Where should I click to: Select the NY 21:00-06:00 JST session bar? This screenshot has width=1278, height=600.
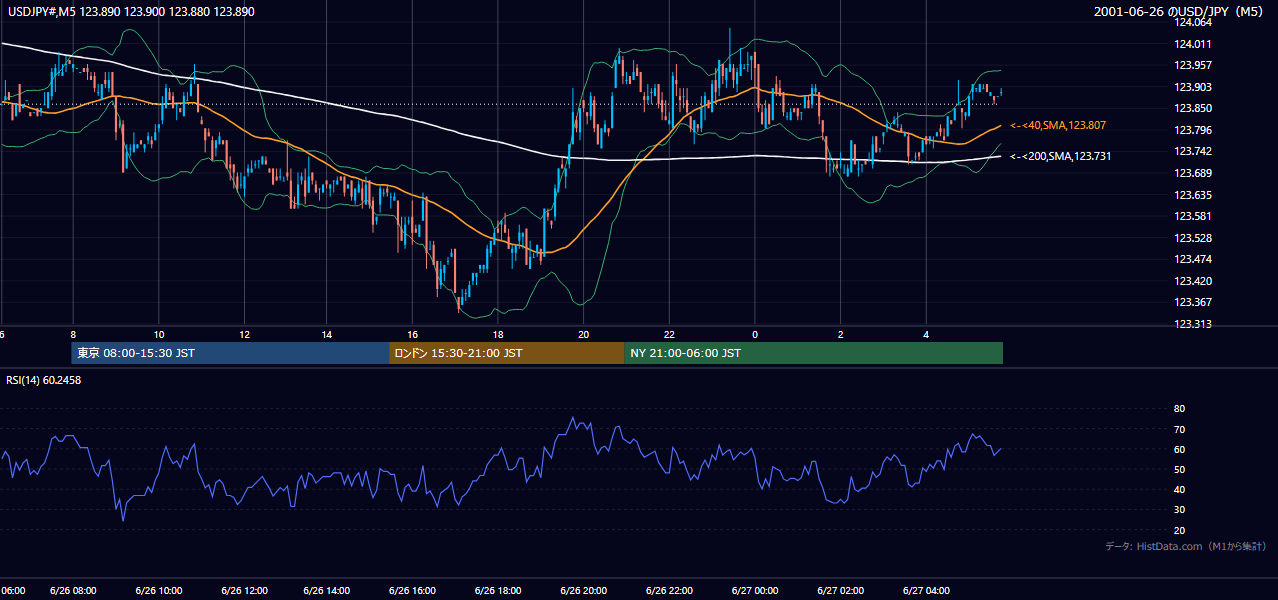click(x=814, y=353)
